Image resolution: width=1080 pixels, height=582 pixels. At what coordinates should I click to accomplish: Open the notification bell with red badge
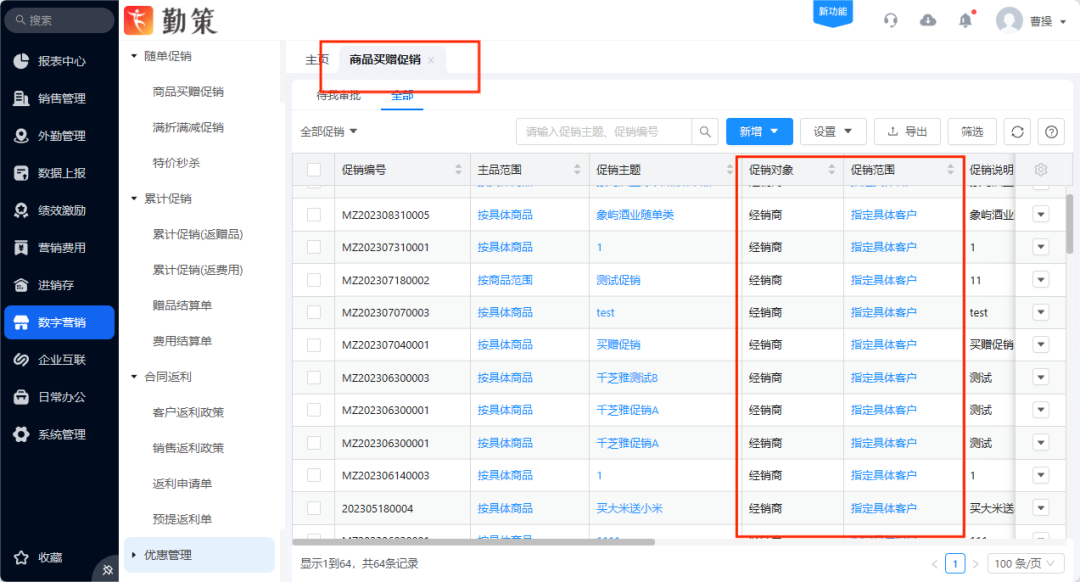coord(964,19)
